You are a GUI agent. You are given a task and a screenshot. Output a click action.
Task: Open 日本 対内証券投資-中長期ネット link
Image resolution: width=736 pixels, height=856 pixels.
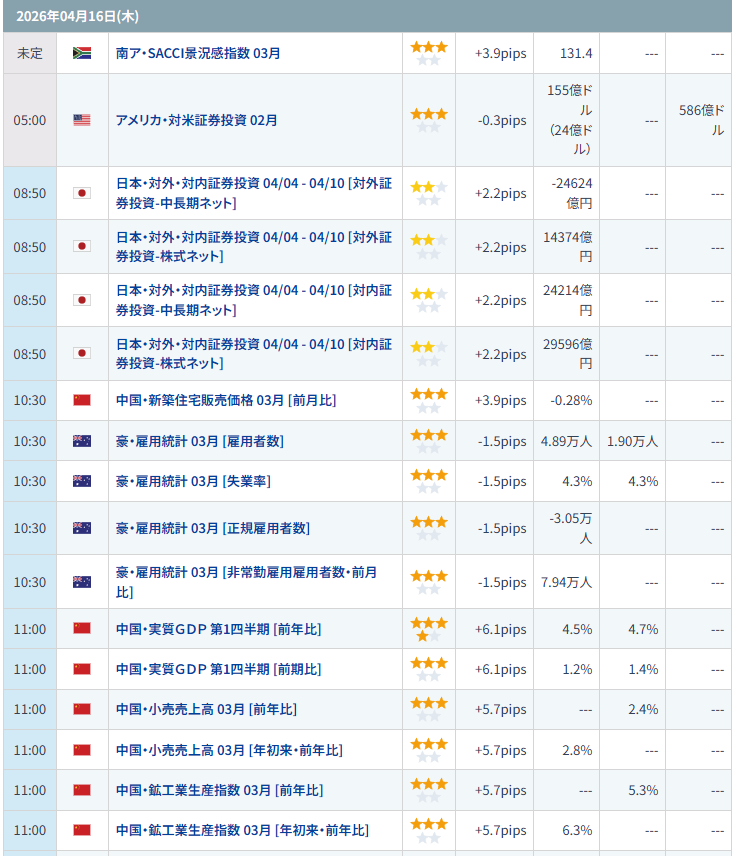point(254,300)
